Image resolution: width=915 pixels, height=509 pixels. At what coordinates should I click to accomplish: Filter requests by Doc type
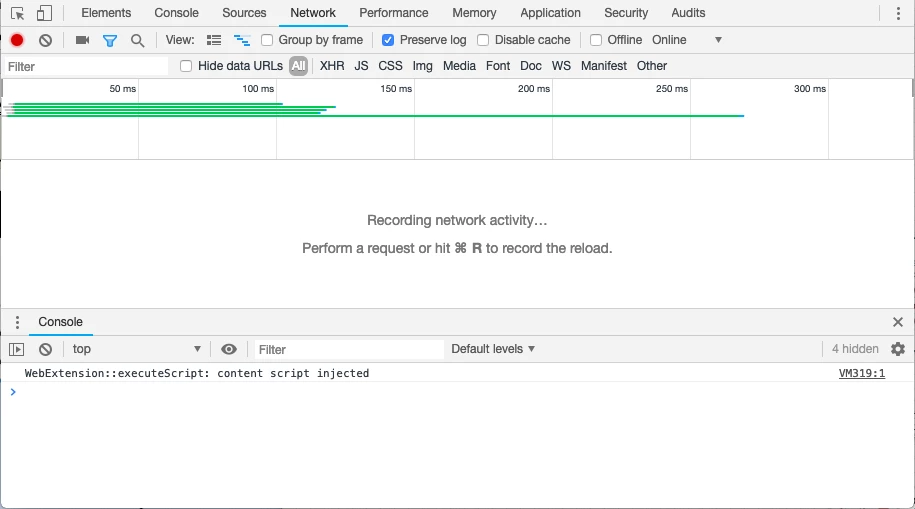tap(531, 66)
